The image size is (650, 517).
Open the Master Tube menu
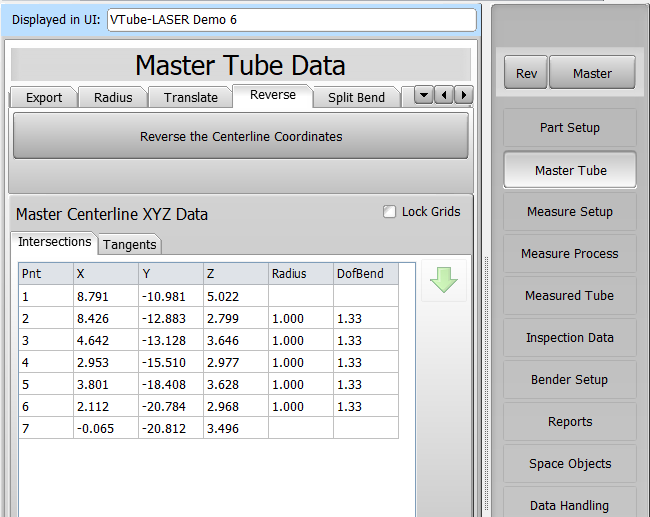click(x=570, y=170)
